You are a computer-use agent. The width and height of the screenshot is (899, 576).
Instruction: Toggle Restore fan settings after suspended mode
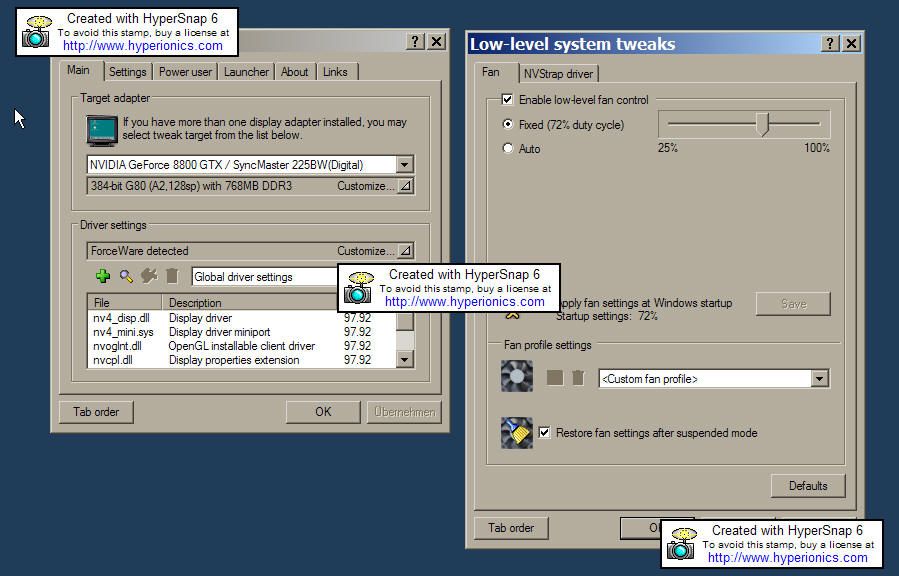pyautogui.click(x=545, y=433)
